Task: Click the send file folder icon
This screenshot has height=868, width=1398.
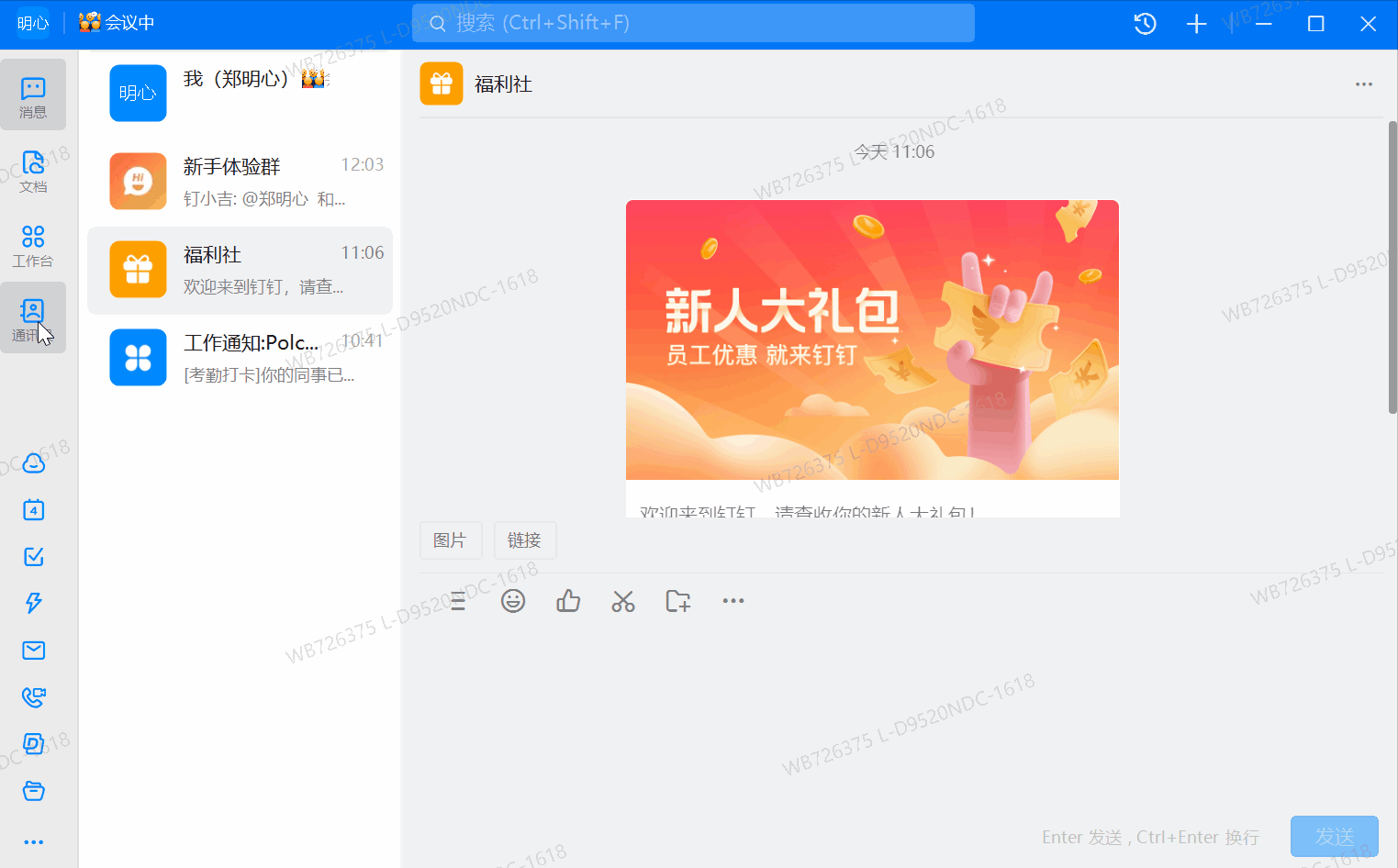Action: [678, 601]
